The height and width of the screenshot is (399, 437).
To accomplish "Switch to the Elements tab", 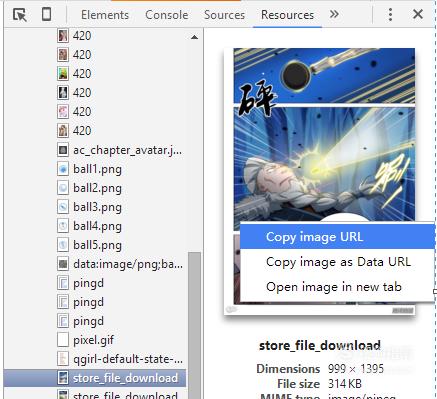I will click(x=105, y=15).
